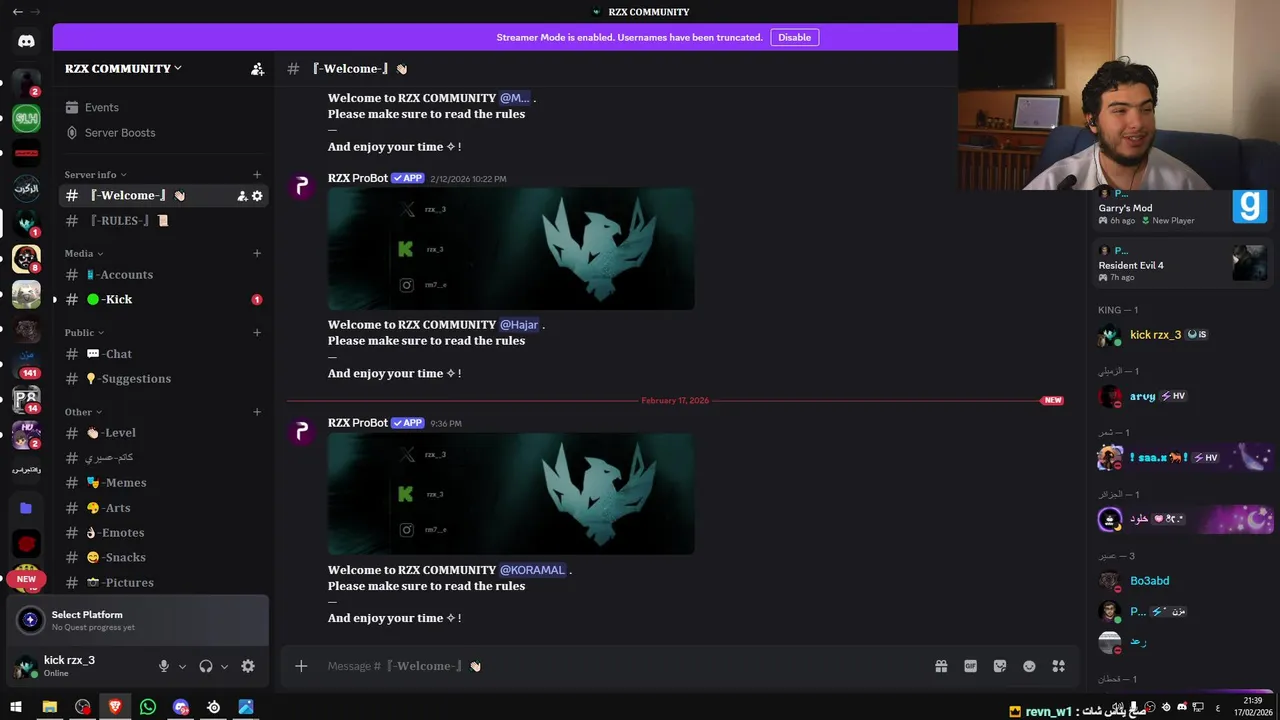Go back with the arrow in title bar

pyautogui.click(x=17, y=12)
